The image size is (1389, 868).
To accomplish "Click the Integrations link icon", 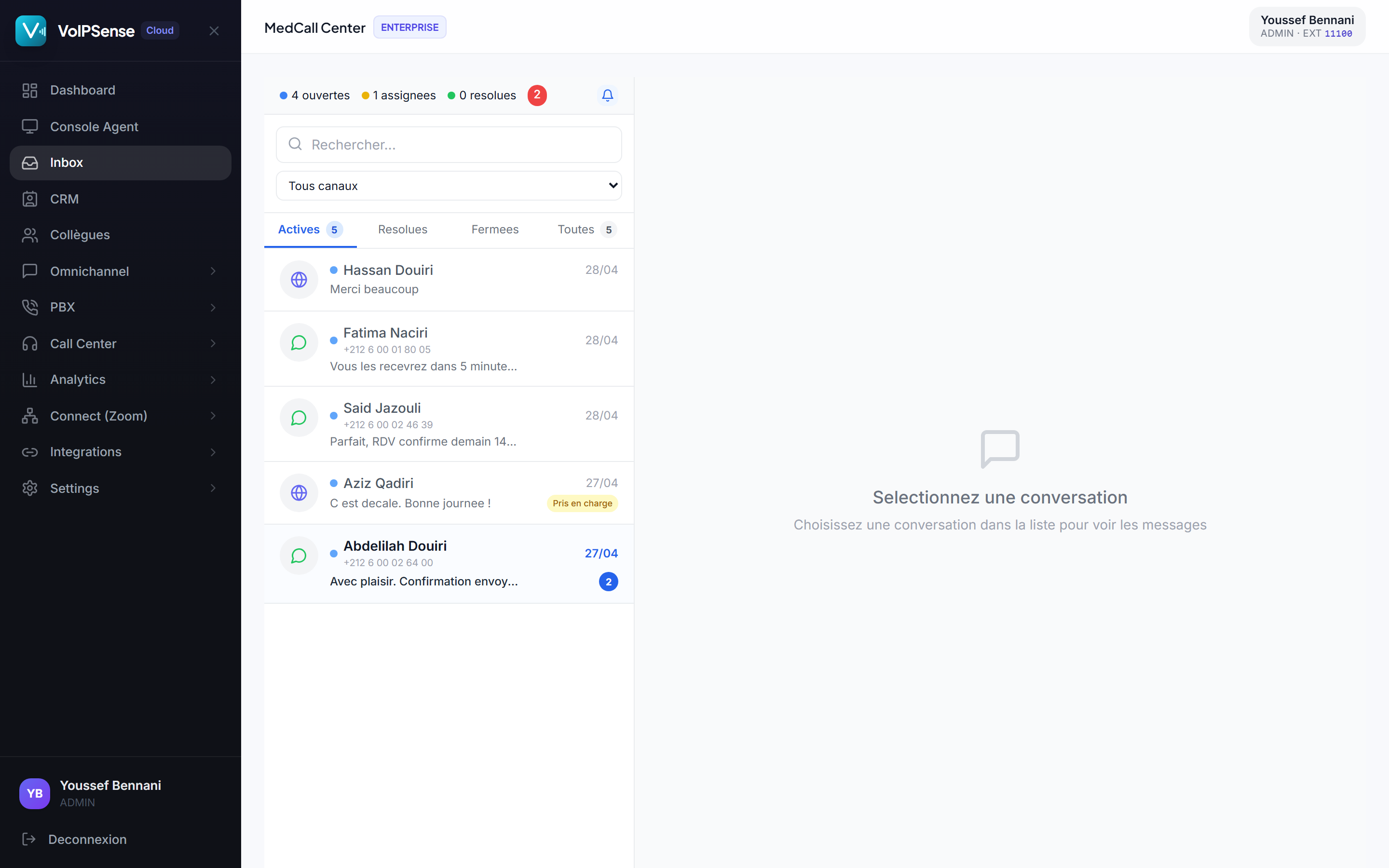I will click(30, 452).
